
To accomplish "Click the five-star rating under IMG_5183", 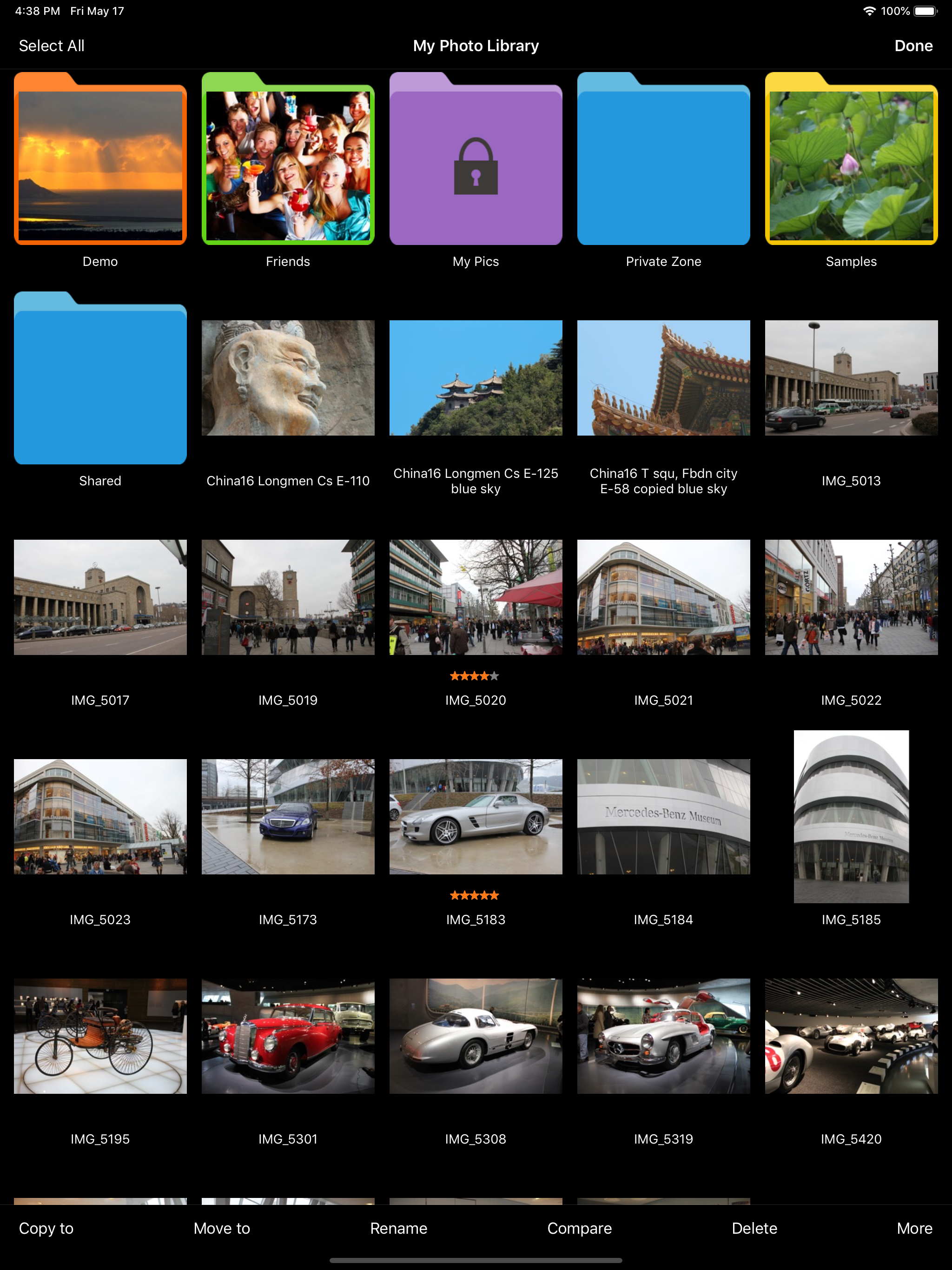I will [474, 895].
